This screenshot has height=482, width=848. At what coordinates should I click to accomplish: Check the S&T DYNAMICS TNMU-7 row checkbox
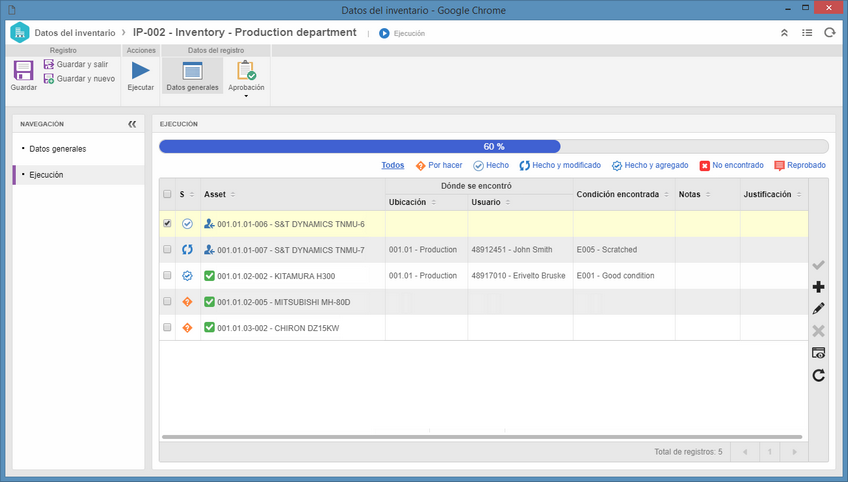[167, 249]
